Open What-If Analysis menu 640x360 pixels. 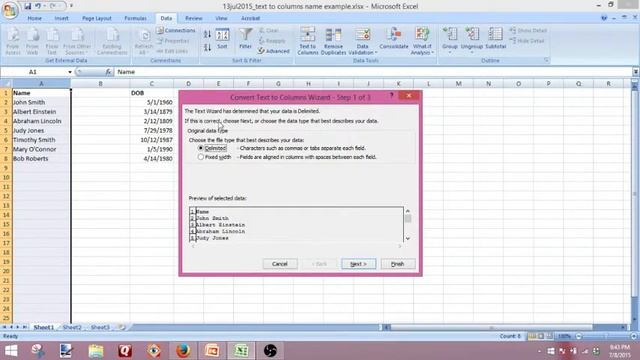422,41
